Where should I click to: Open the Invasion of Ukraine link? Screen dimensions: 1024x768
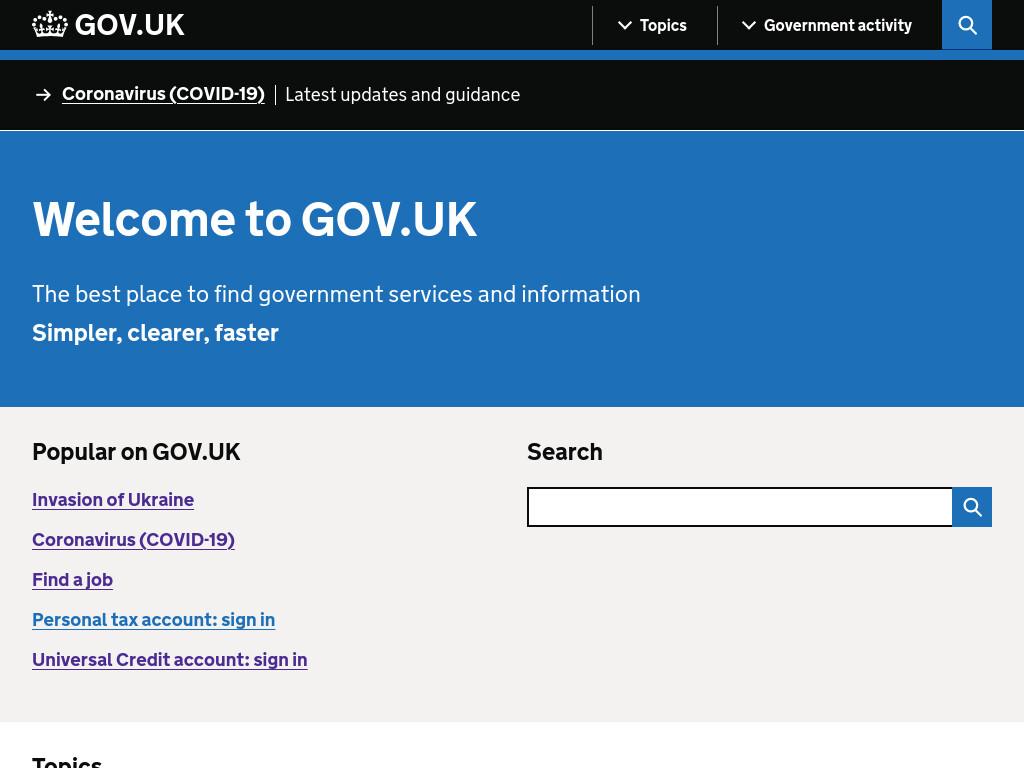(113, 500)
